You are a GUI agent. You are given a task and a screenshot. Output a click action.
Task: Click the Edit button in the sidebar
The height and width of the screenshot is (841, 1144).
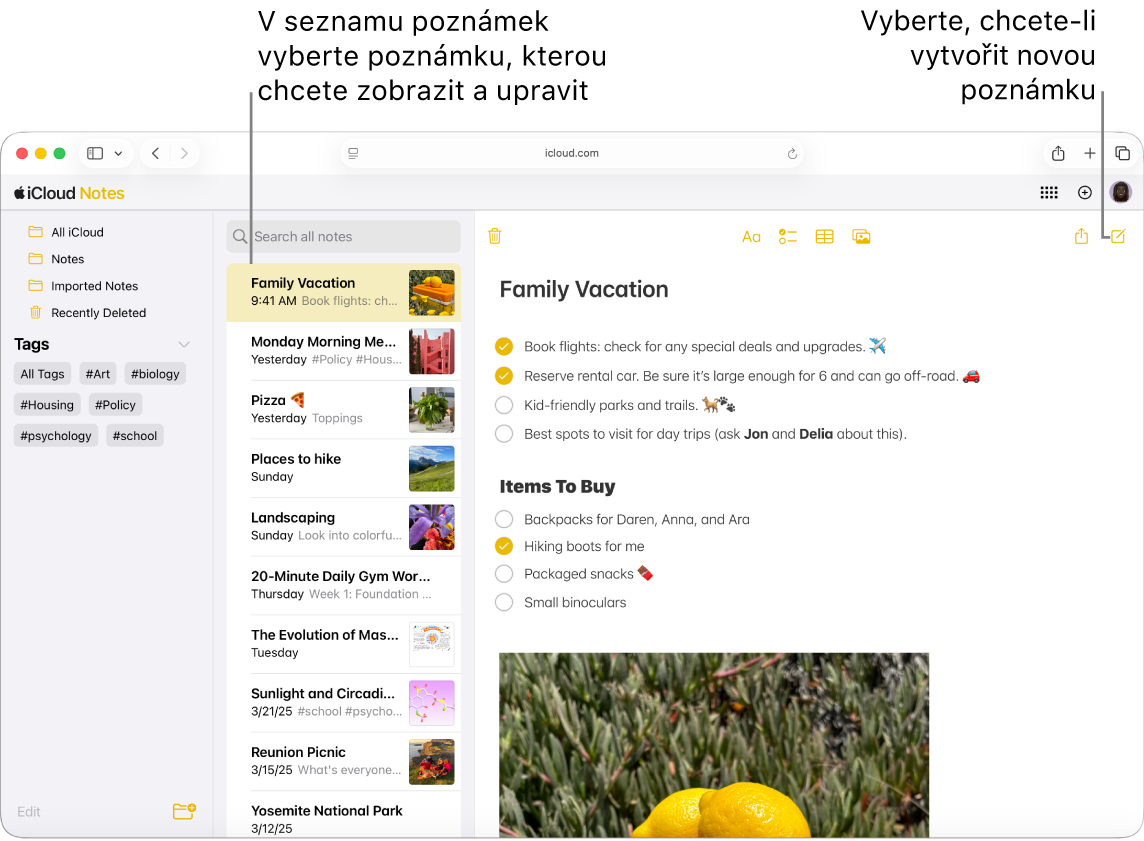(29, 811)
